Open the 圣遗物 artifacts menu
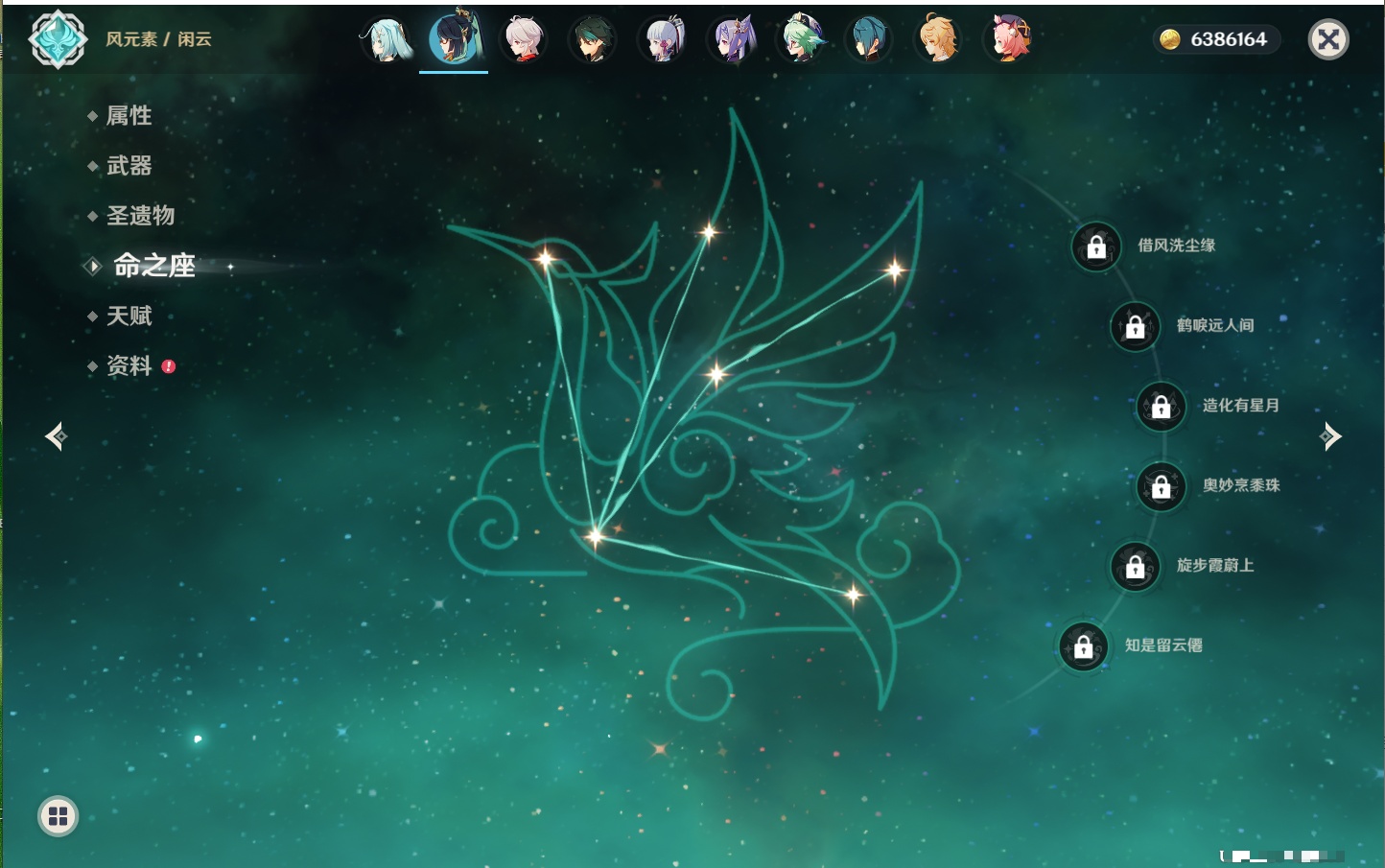Viewport: 1385px width, 868px height. (x=140, y=216)
